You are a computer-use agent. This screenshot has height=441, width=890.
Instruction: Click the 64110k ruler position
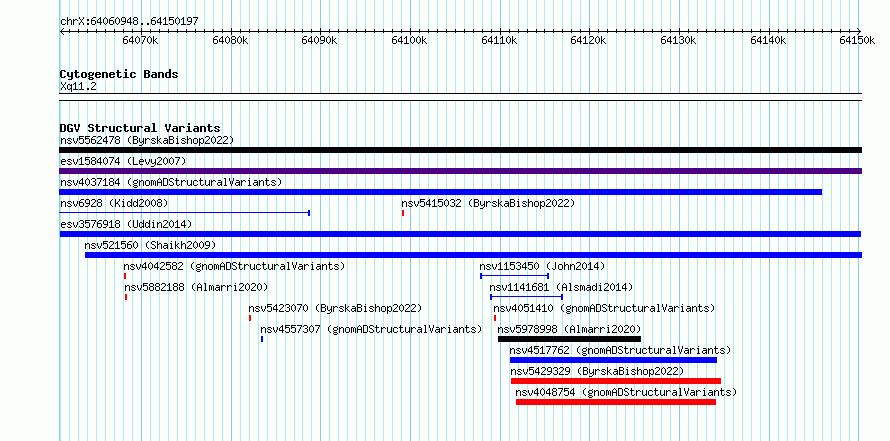click(499, 41)
